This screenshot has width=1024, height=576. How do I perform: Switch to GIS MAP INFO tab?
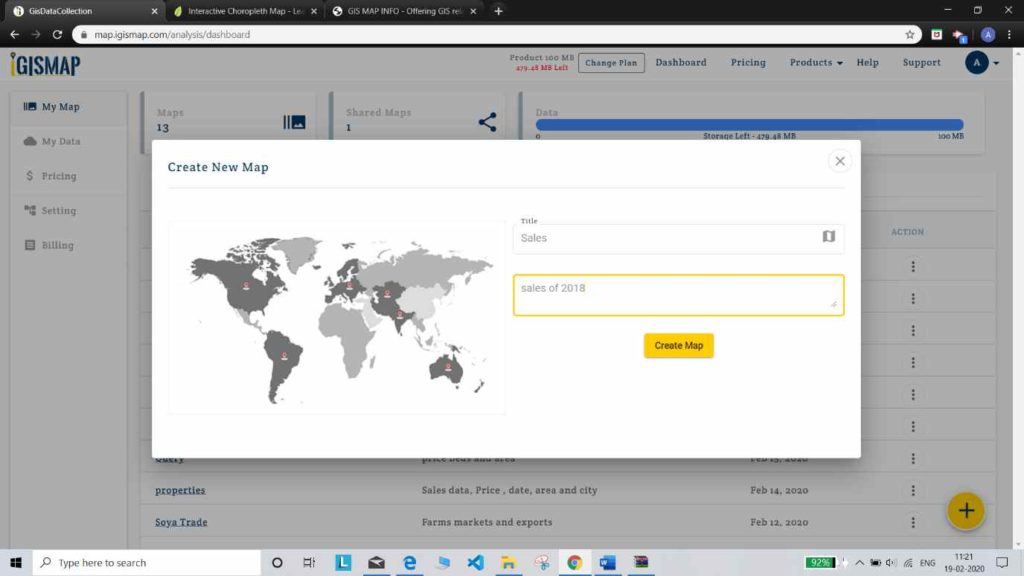pos(402,11)
